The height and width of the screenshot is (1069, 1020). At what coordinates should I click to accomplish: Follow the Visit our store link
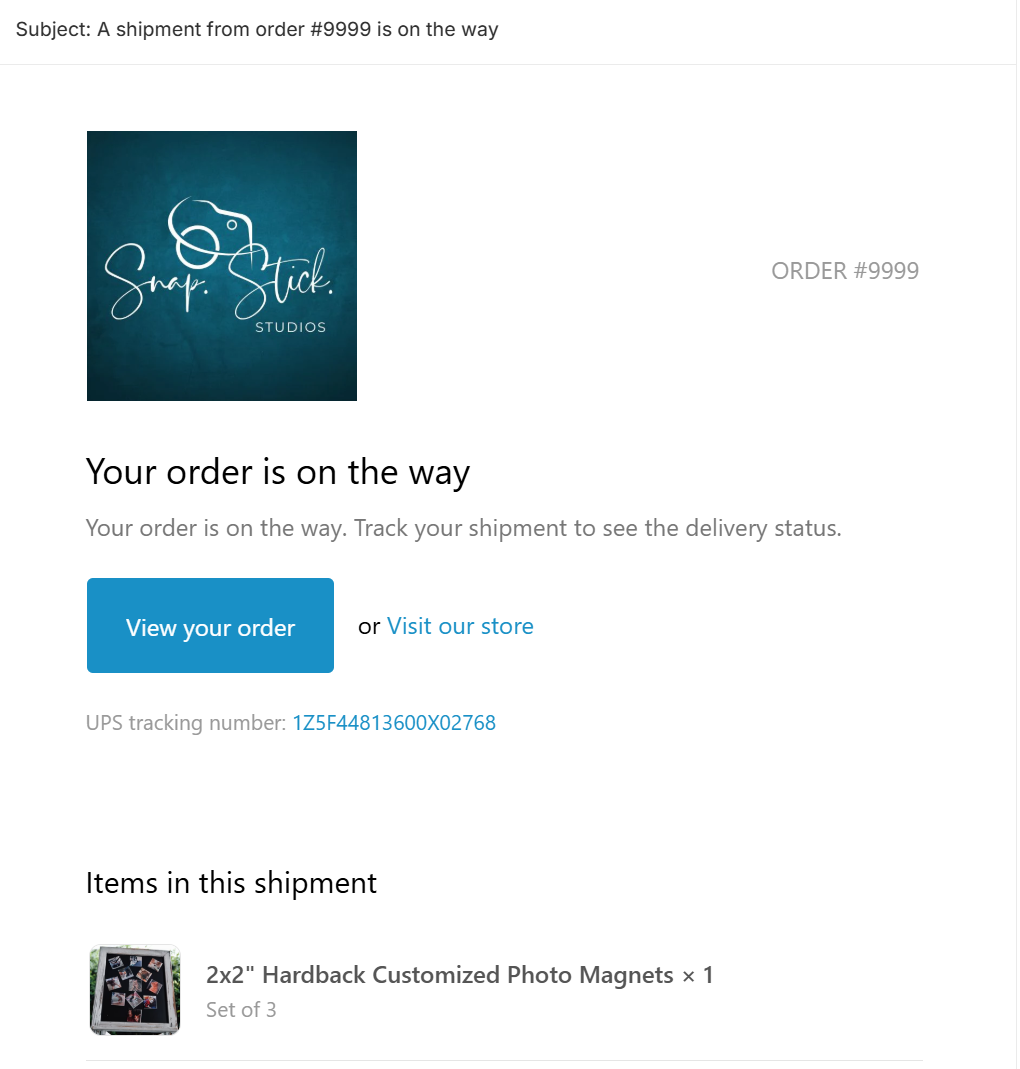click(x=460, y=626)
